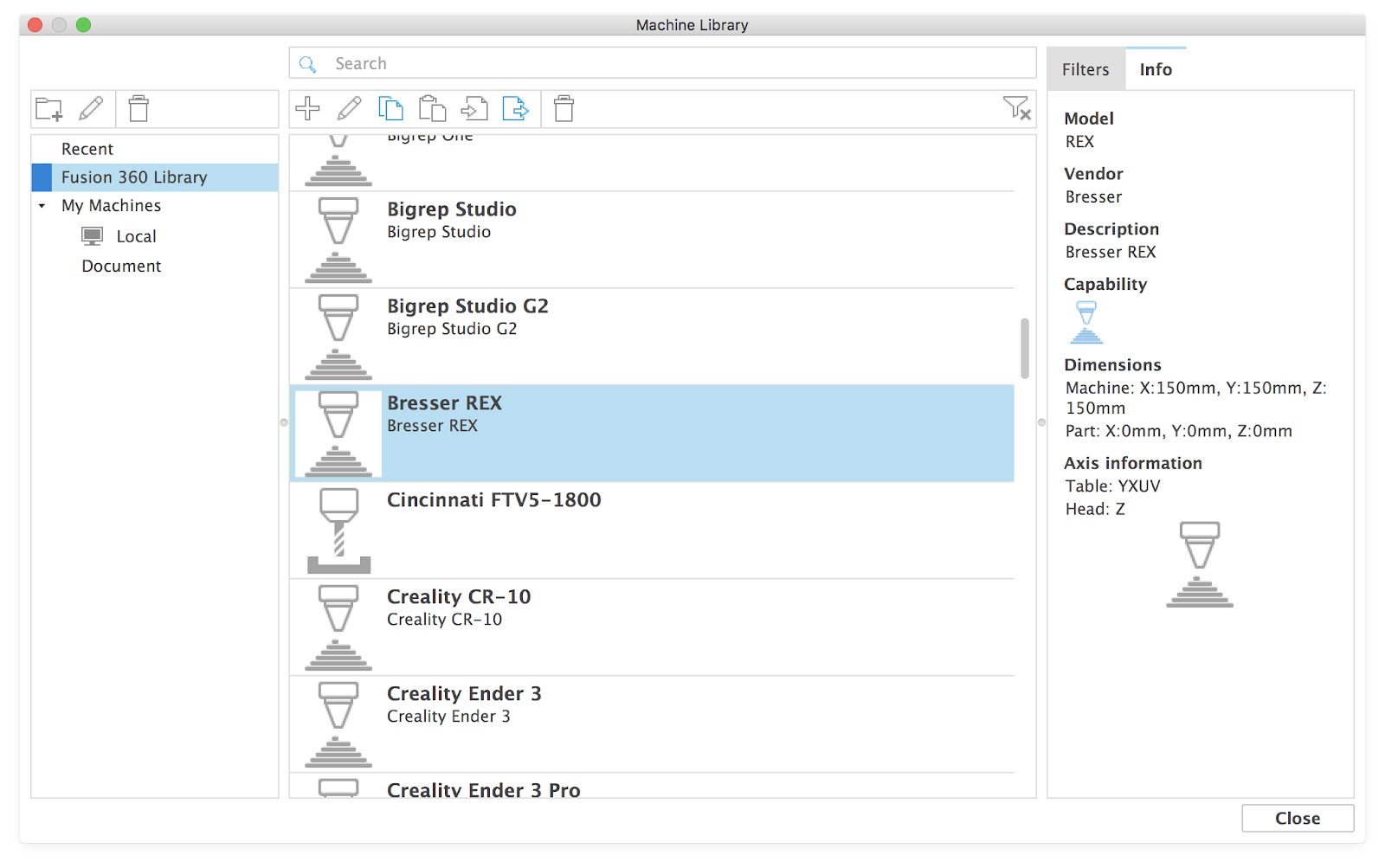
Task: Paste machine from clipboard icon
Action: click(x=433, y=108)
